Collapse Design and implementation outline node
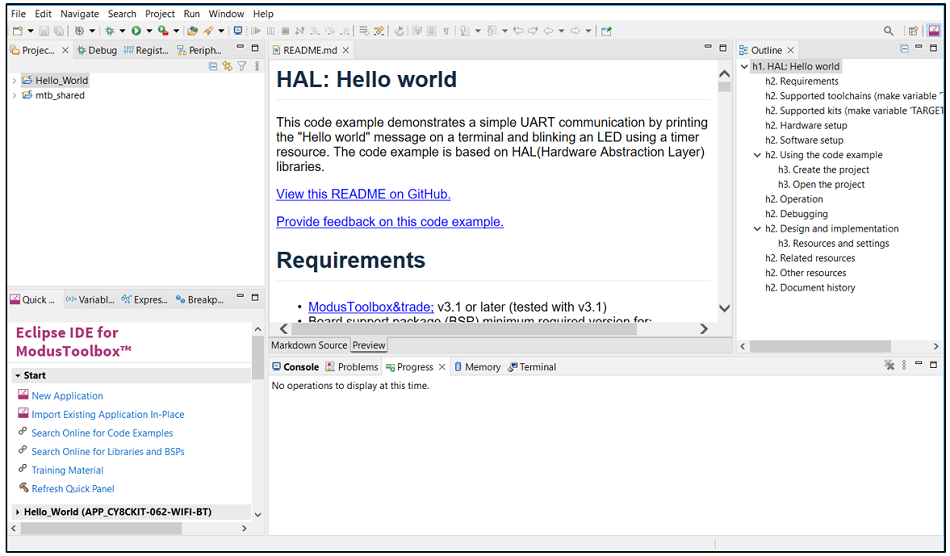 pos(757,229)
